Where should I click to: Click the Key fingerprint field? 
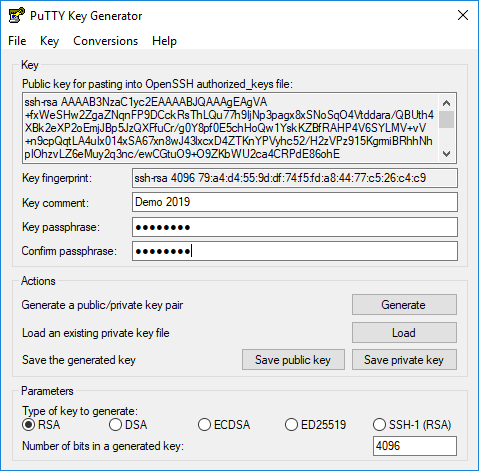(x=295, y=178)
